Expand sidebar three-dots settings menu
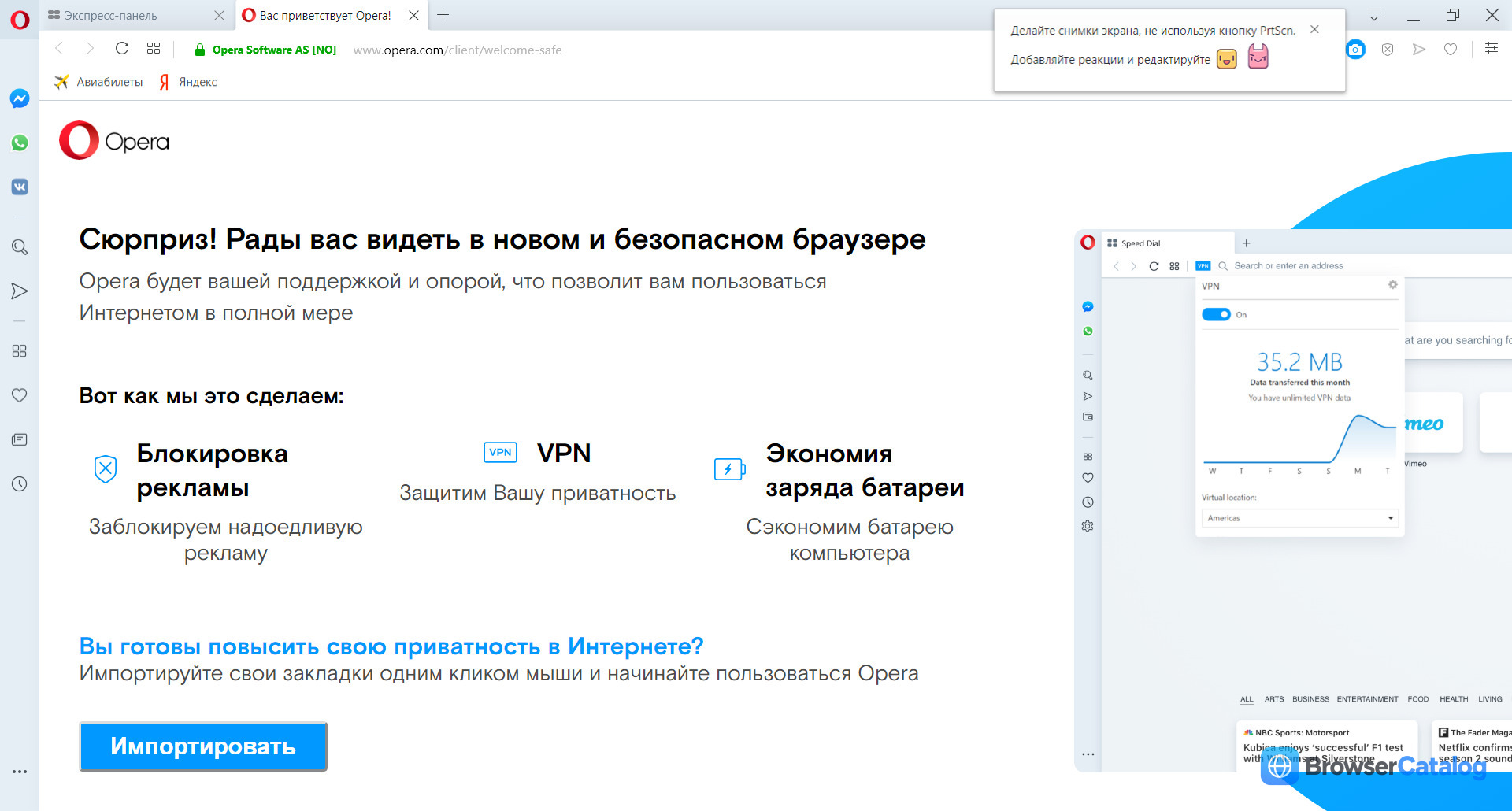 tap(20, 772)
